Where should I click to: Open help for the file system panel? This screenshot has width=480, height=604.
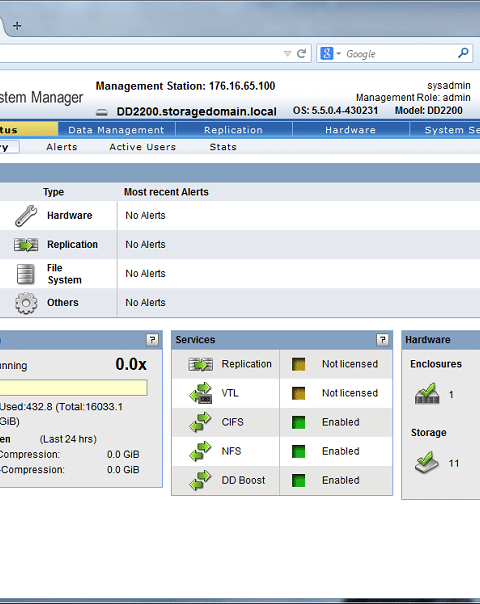153,340
